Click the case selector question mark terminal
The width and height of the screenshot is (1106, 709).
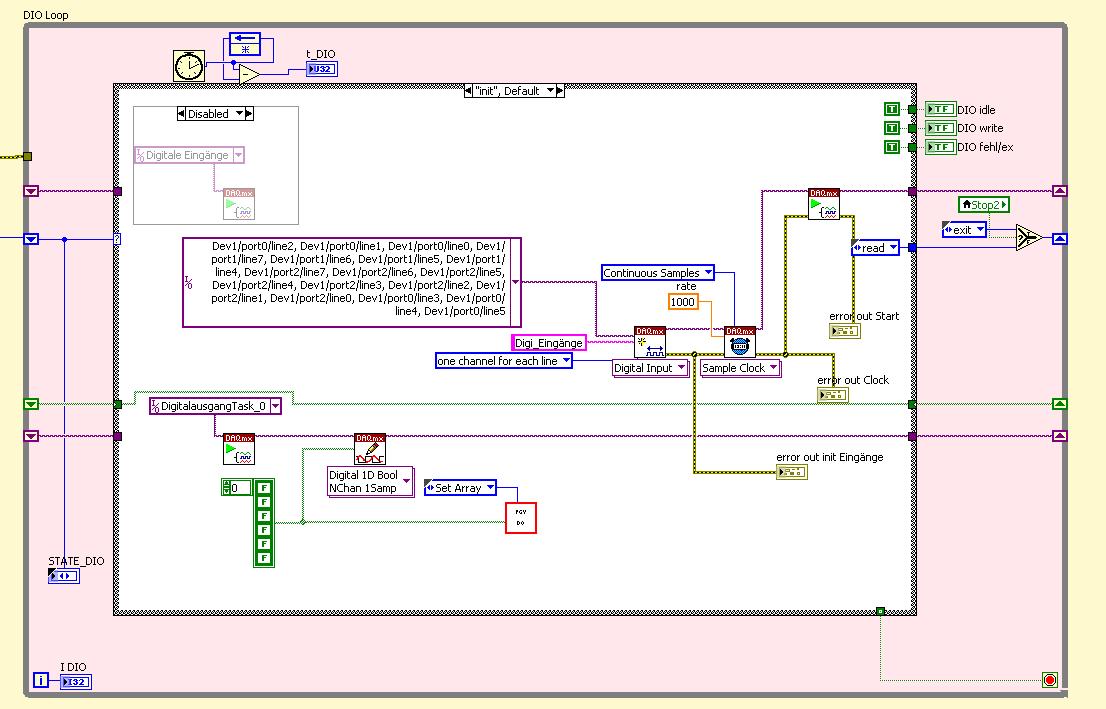pos(117,239)
